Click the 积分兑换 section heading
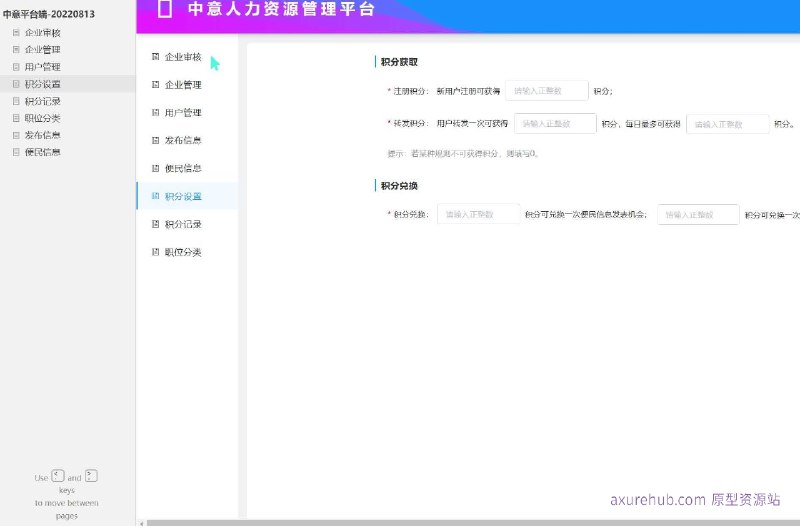The width and height of the screenshot is (800, 526). click(399, 186)
